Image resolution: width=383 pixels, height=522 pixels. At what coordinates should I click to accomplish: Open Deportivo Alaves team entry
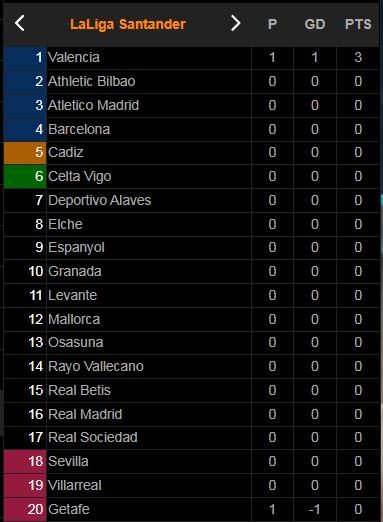tap(191, 200)
